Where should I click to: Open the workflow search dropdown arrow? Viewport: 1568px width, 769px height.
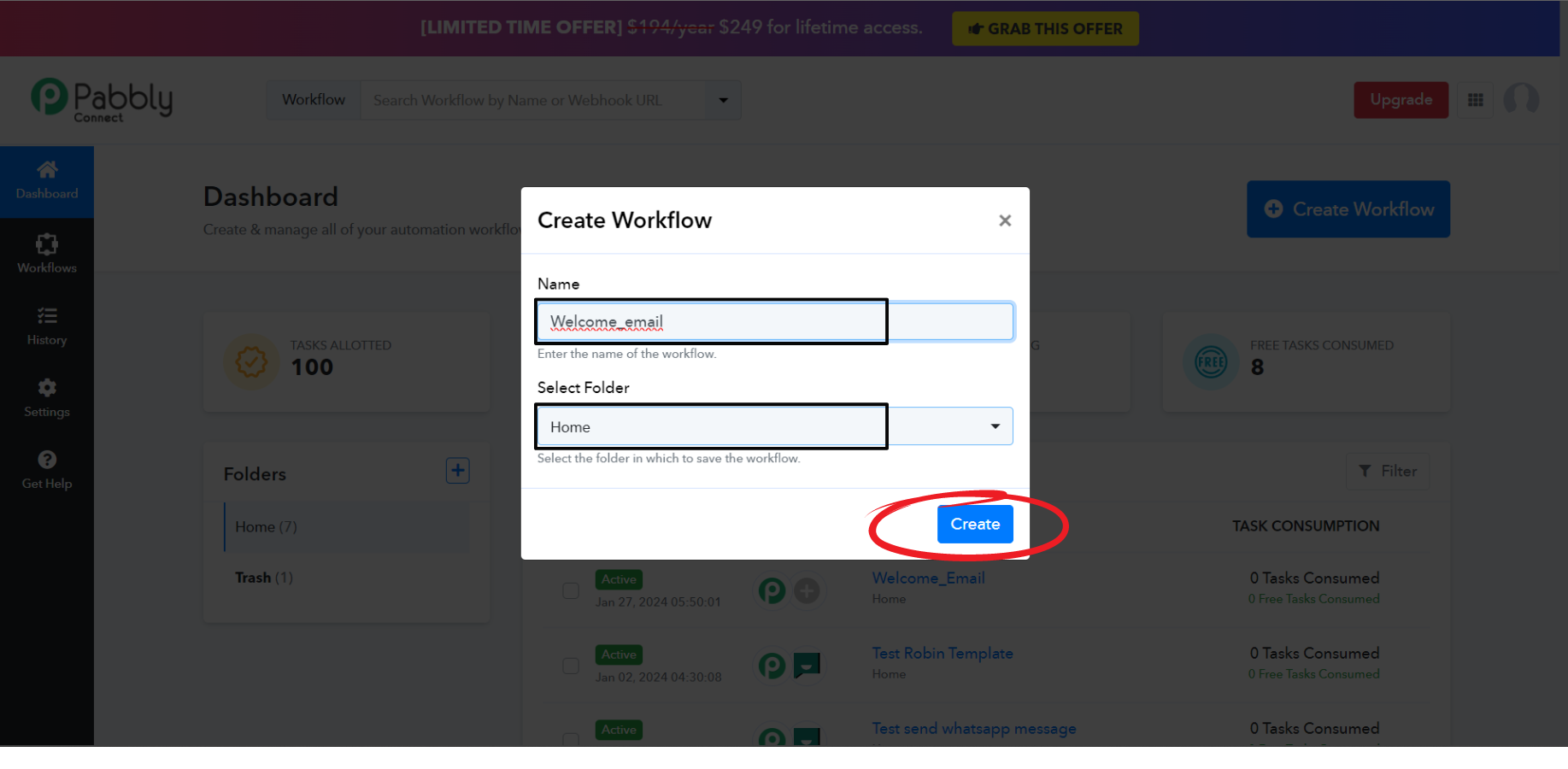[x=723, y=100]
